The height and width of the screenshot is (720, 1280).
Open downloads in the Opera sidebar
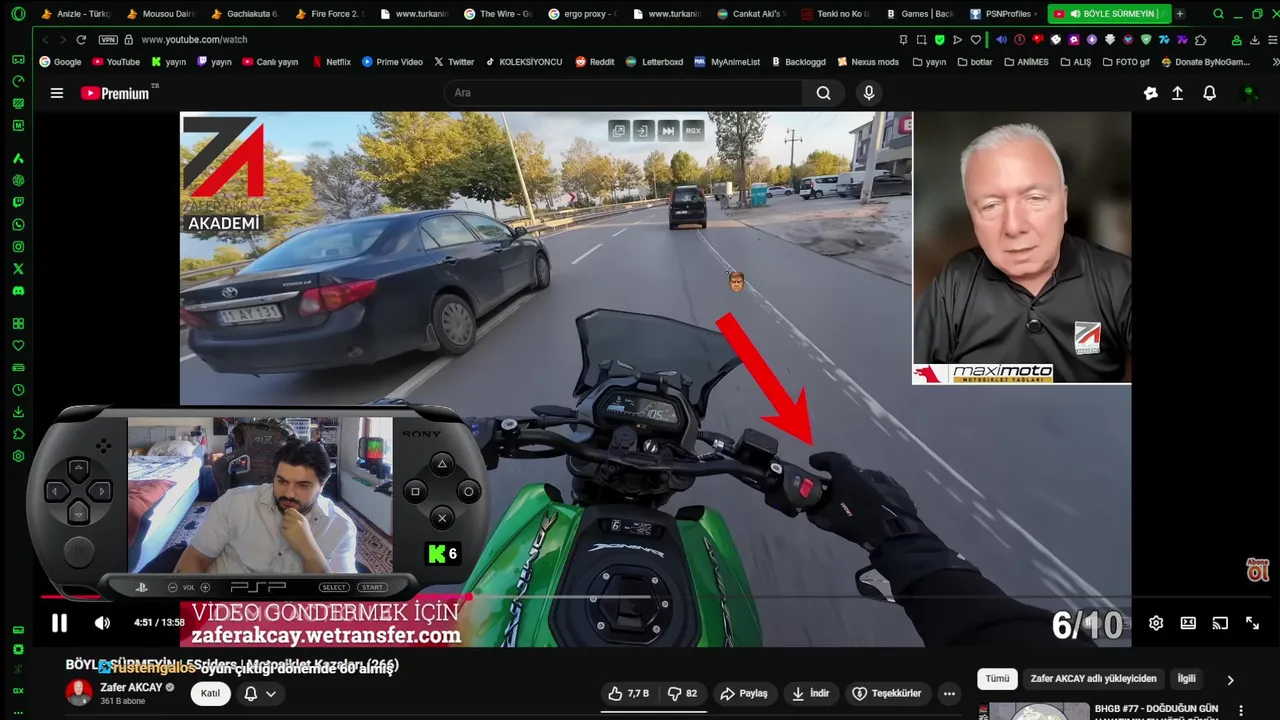18,412
